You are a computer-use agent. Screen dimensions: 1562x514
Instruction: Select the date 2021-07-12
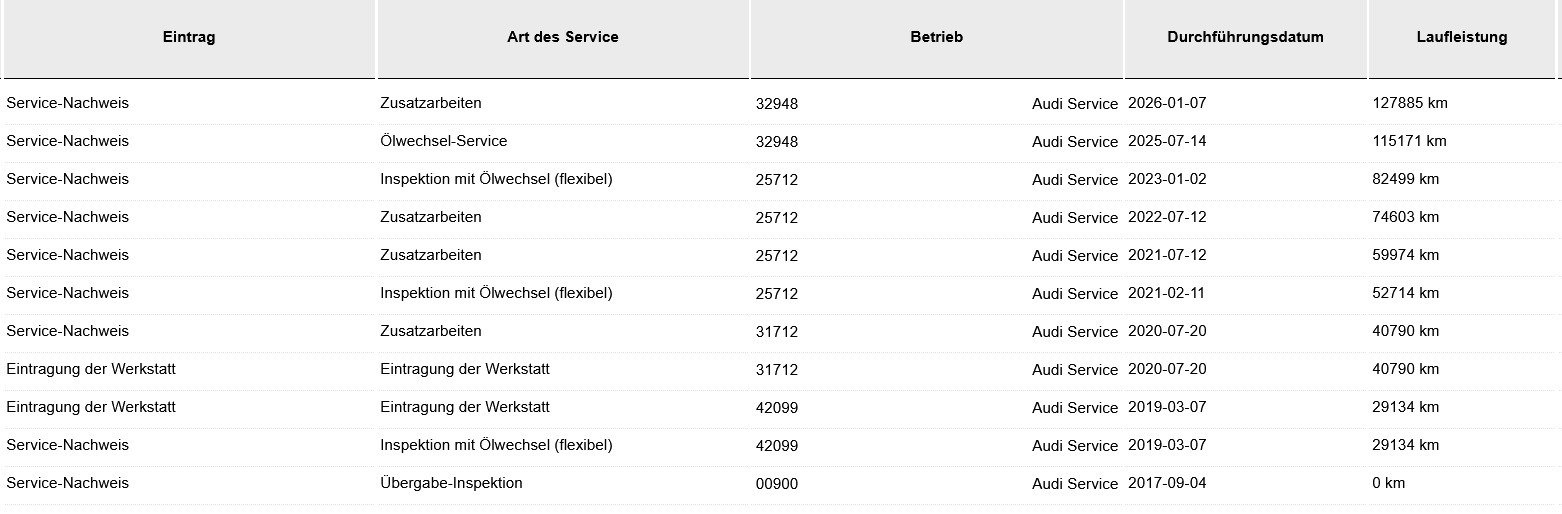tap(1167, 255)
